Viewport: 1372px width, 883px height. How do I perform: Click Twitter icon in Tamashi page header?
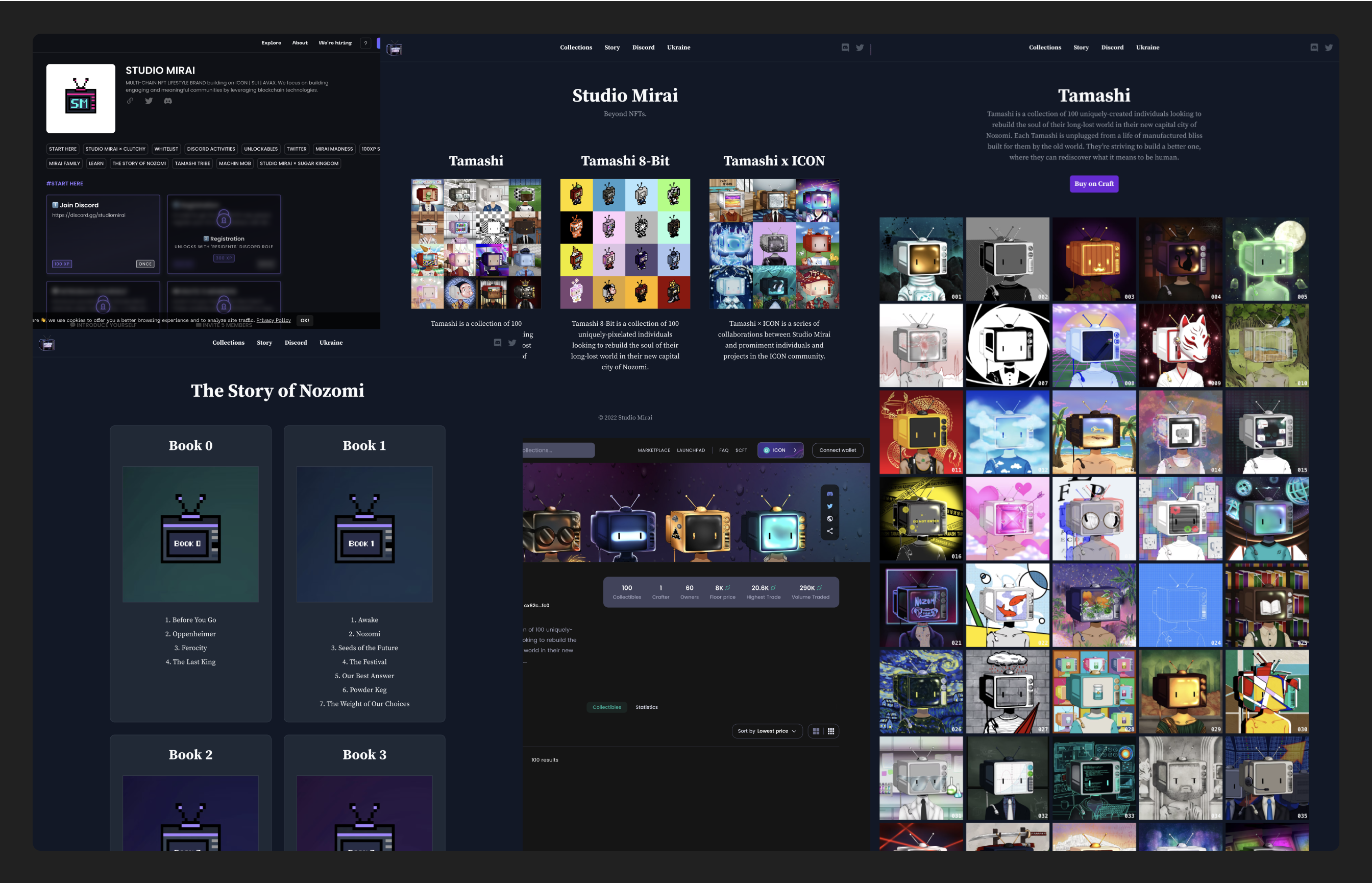click(1329, 47)
